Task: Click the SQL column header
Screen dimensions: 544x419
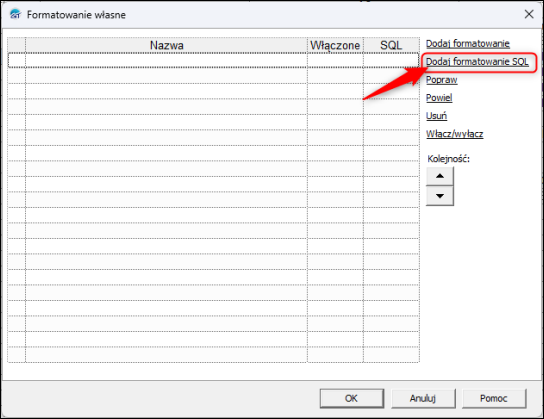Action: pyautogui.click(x=391, y=45)
